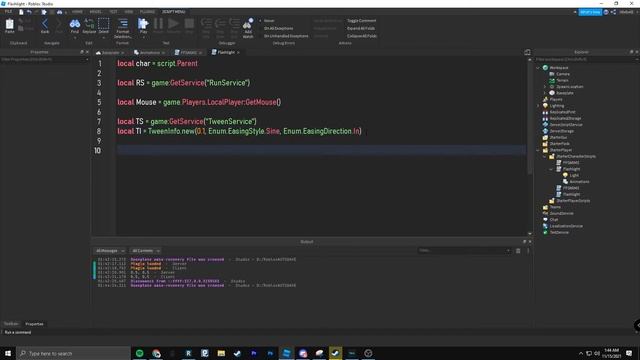Switch to the VIEW ribbon tab
Screen dimensions: 640x360
(x=129, y=12)
